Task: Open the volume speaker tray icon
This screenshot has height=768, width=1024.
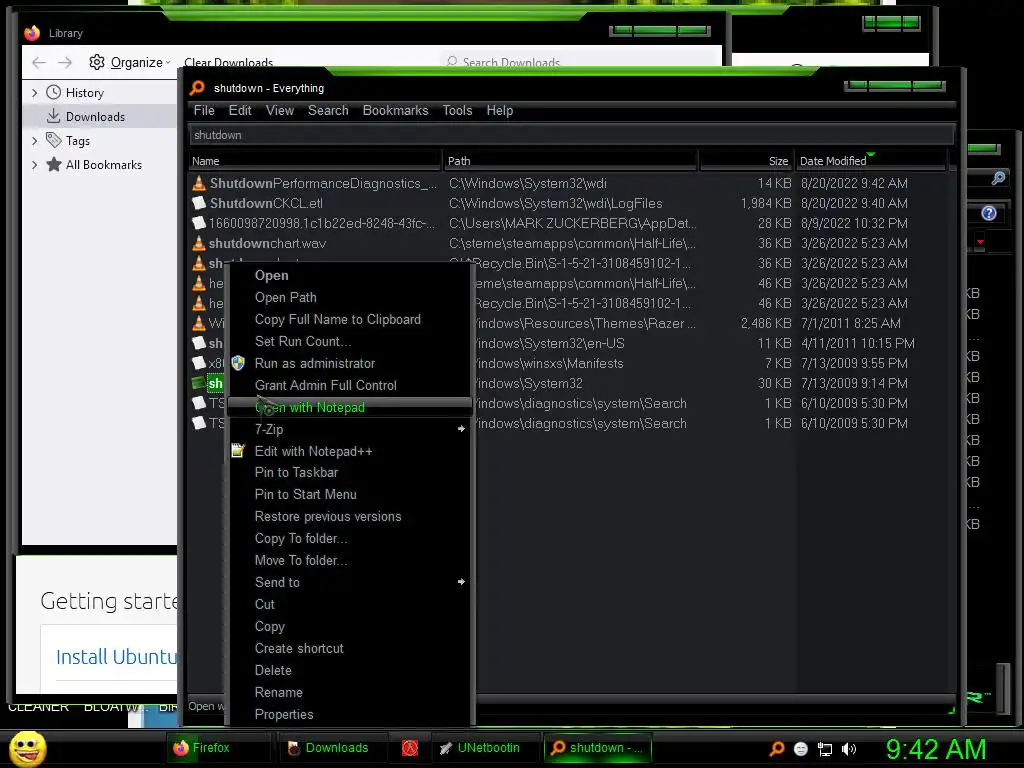Action: point(849,748)
